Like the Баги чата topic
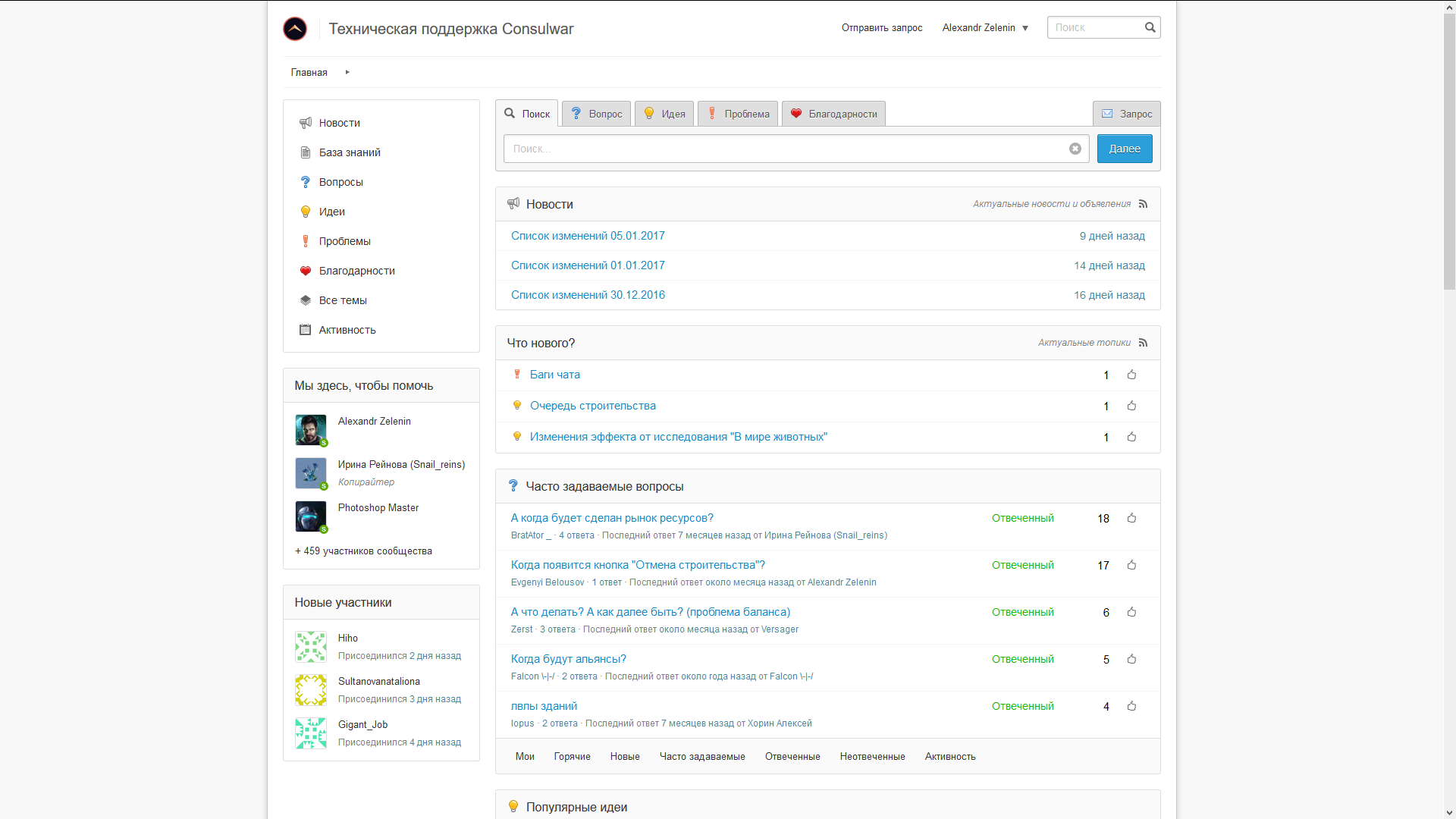Viewport: 1456px width, 819px height. [x=1131, y=375]
